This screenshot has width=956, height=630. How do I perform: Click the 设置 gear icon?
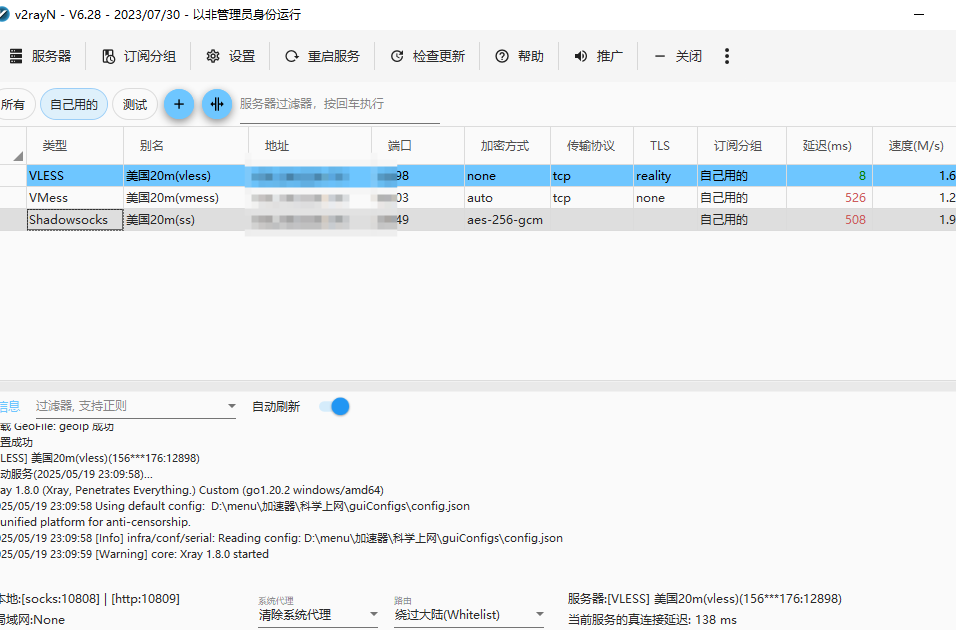[213, 57]
